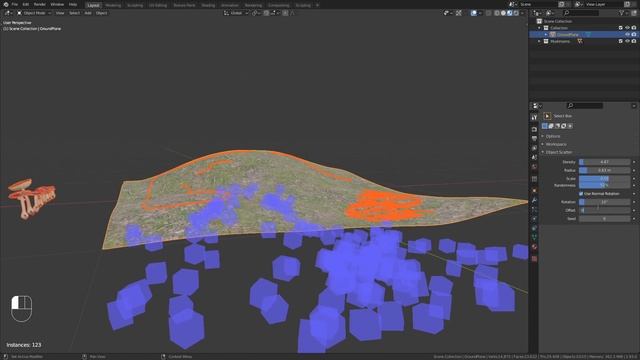The width and height of the screenshot is (640, 360).
Task: Choose Extend selection mode icon
Action: pos(551,126)
